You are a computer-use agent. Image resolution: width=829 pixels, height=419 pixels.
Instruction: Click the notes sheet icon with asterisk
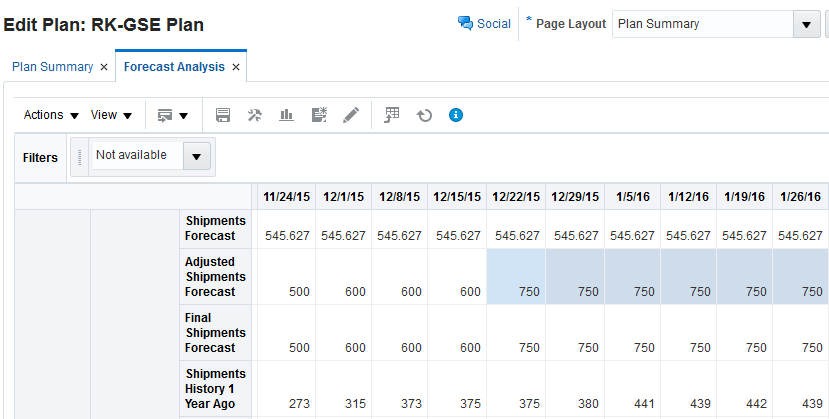pyautogui.click(x=319, y=115)
